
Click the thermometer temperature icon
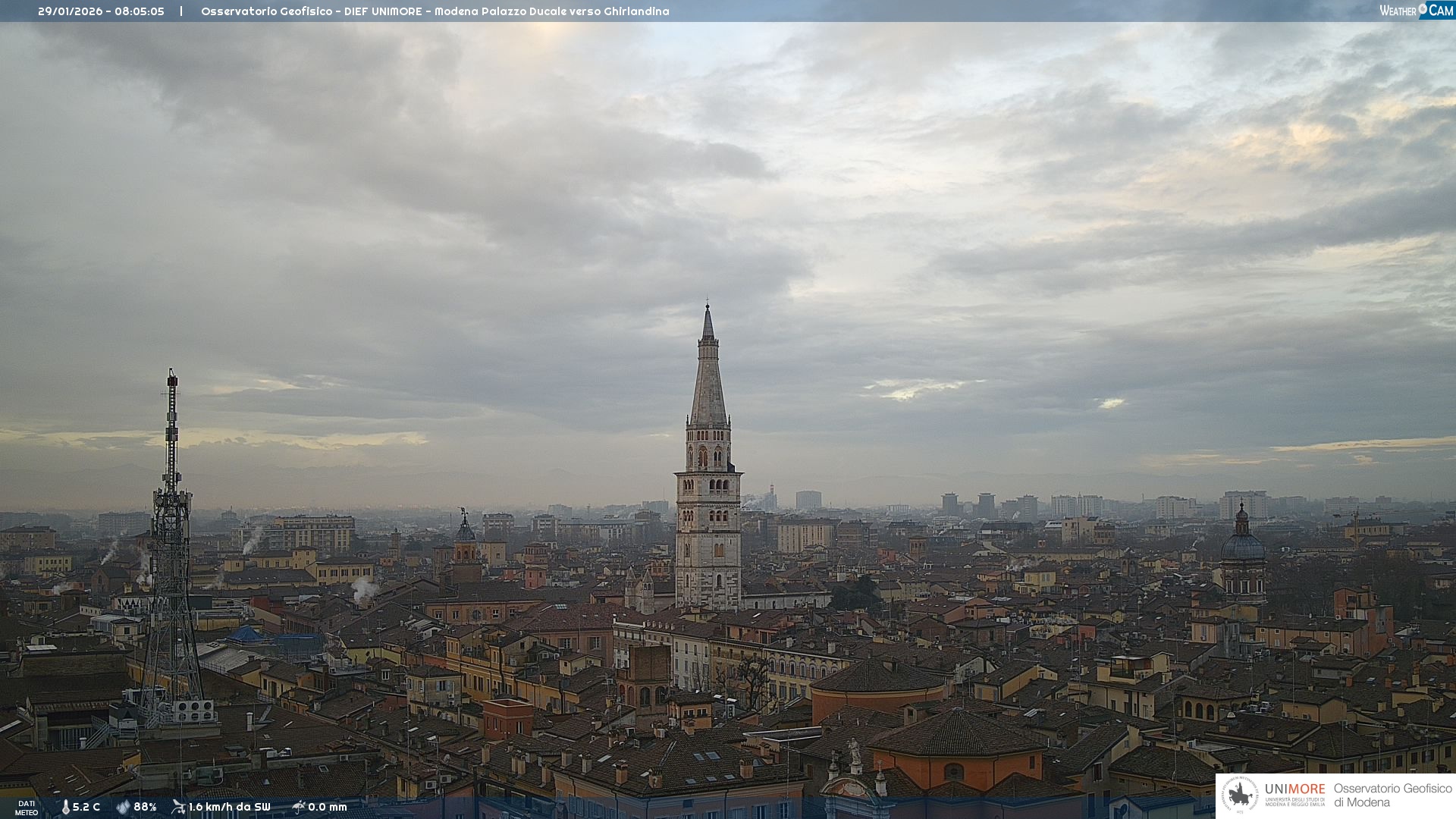pyautogui.click(x=65, y=807)
